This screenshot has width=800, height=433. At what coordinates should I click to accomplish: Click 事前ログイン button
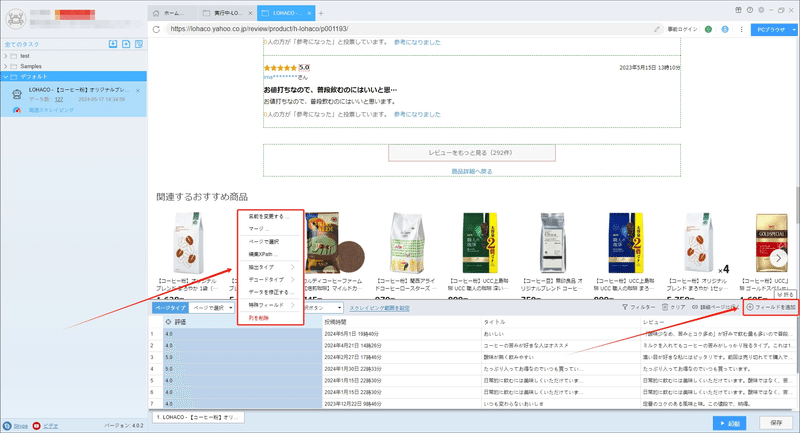682,30
